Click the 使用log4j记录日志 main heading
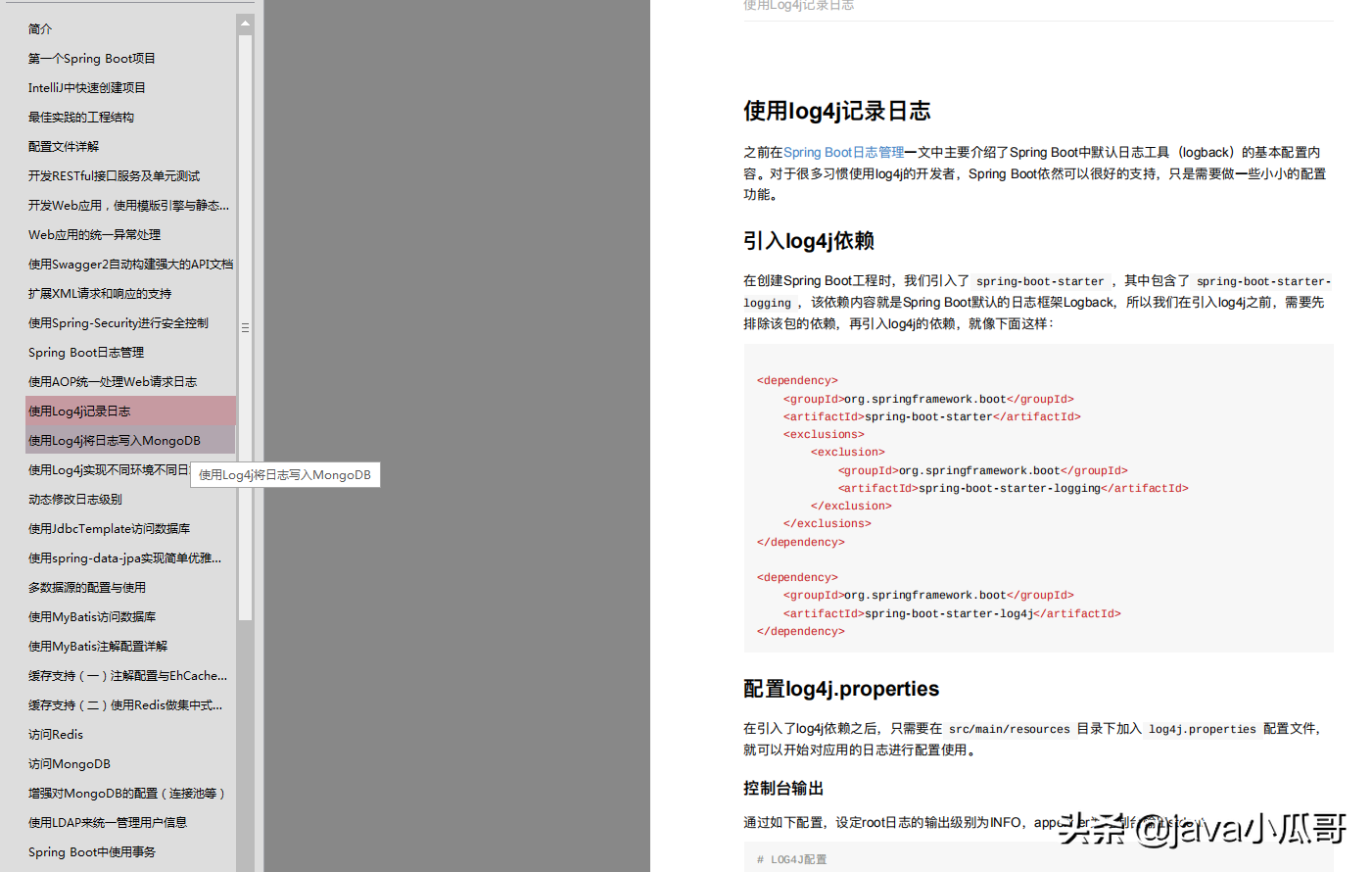The image size is (1372, 872). pos(836,112)
